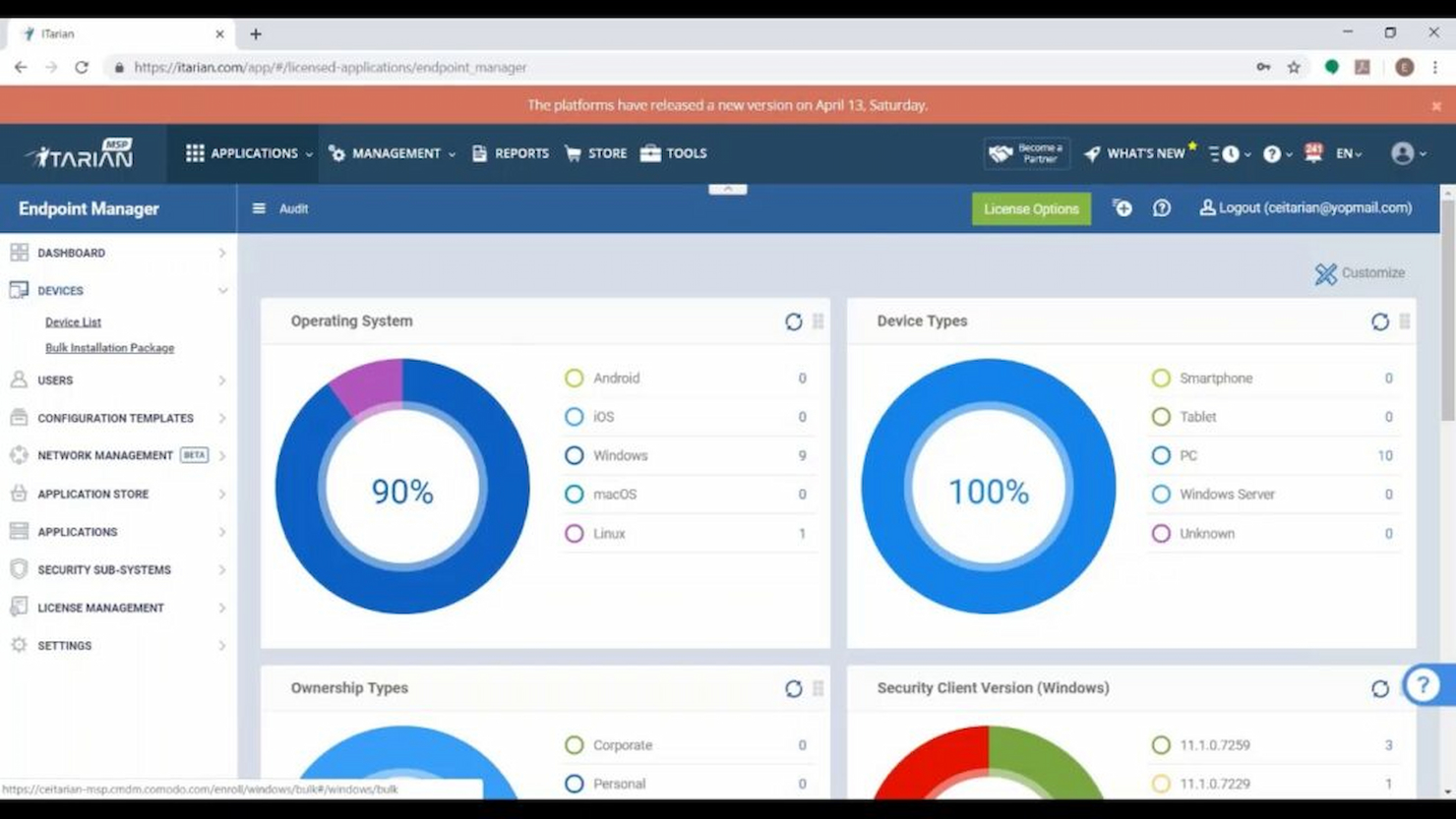Toggle PC in the Device Types legend

(1187, 455)
